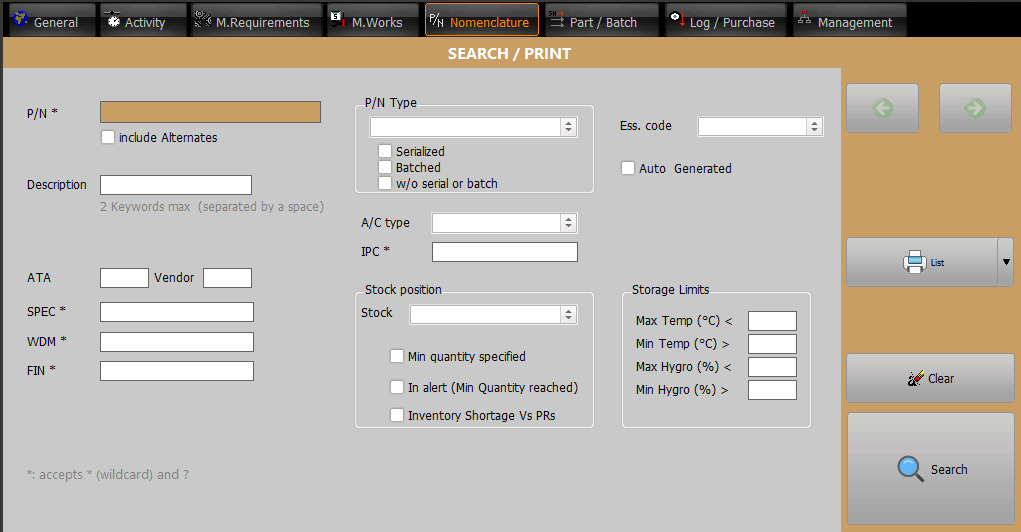This screenshot has width=1021, height=532.
Task: Select the Nomenclature tab
Action: [x=482, y=20]
